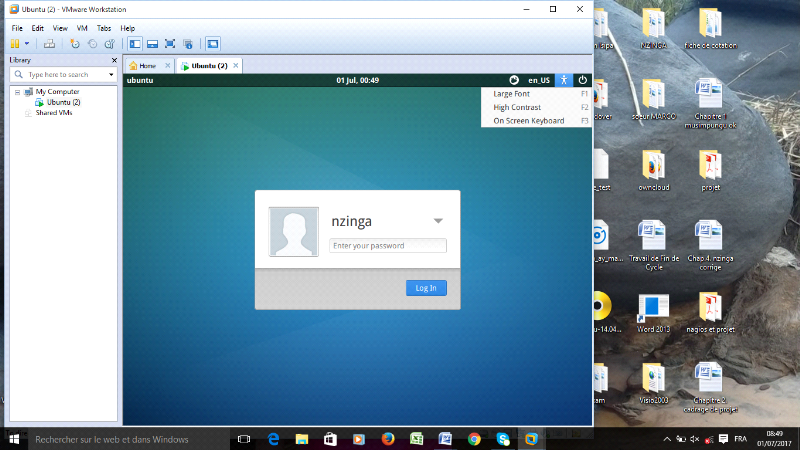
Task: Click the session selector icon beside en_US
Action: coord(514,80)
